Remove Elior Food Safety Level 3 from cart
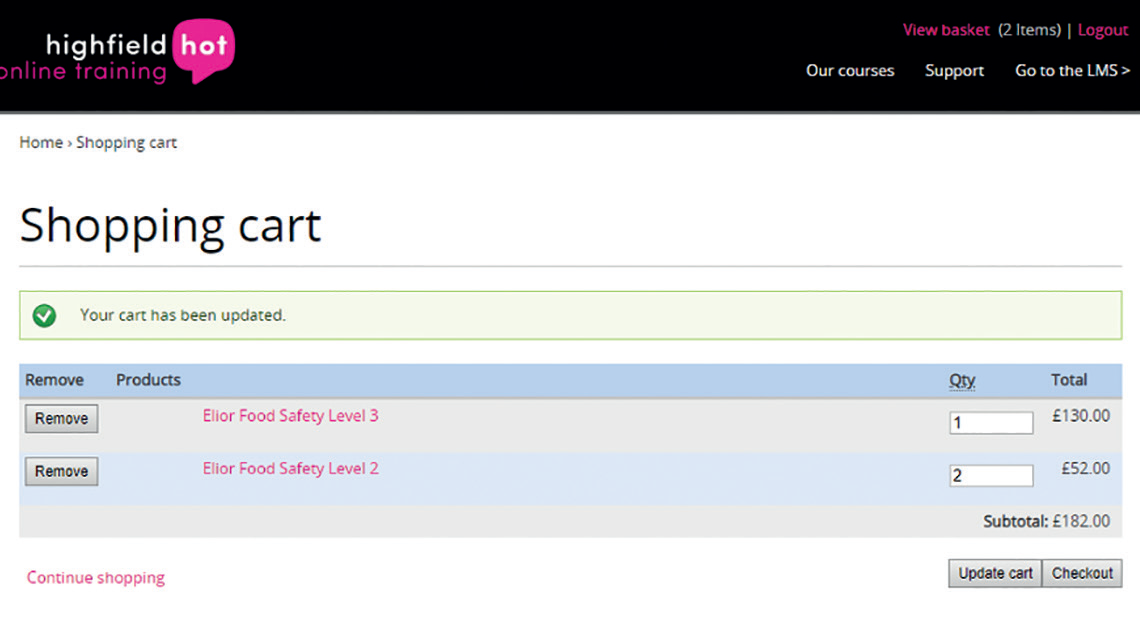This screenshot has height=619, width=1140. tap(61, 419)
